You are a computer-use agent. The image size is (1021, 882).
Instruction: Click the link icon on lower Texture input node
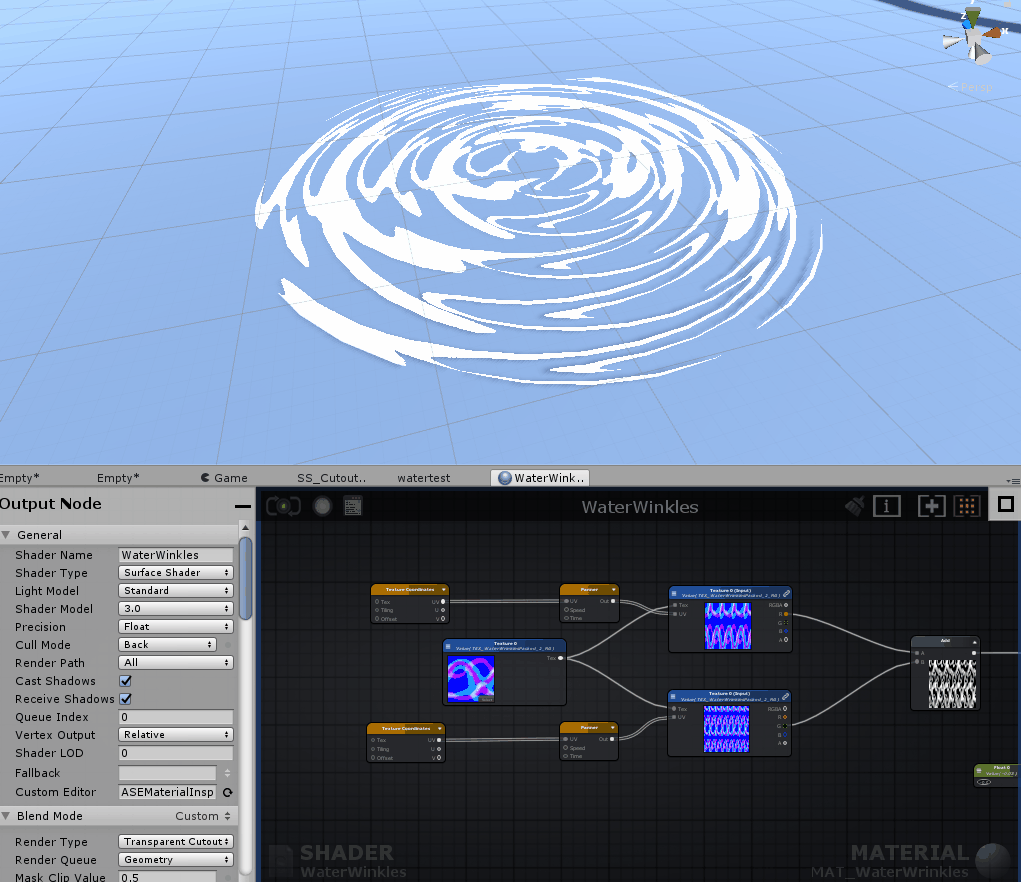click(785, 696)
